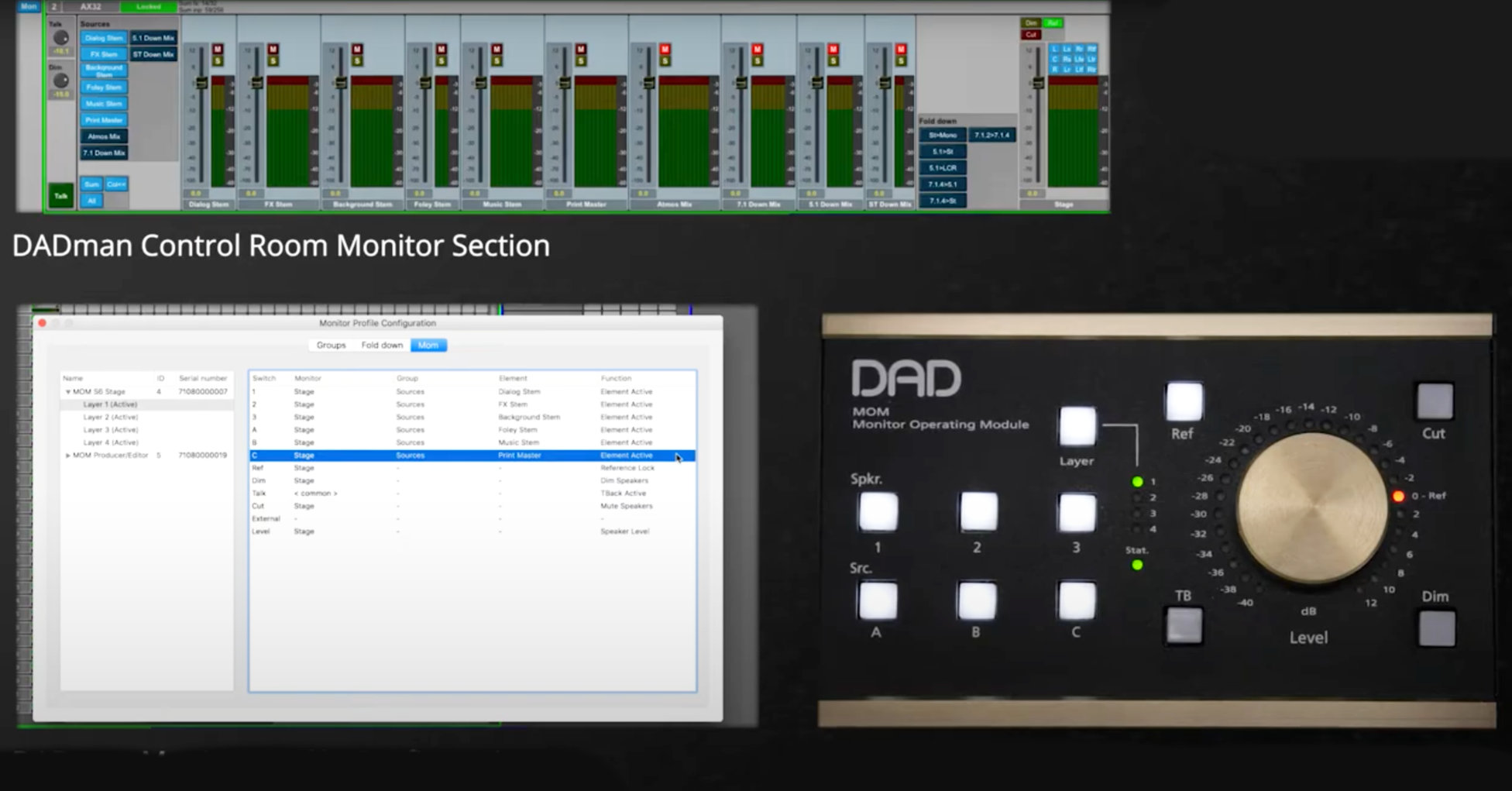Switch to the Groups tab
1512x791 pixels.
(331, 345)
